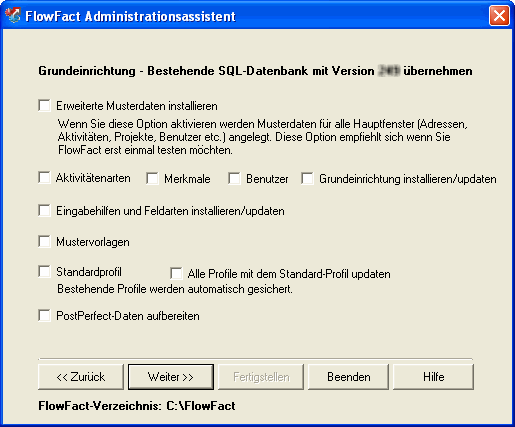This screenshot has height=427, width=515.
Task: Open Hilfe for this wizard
Action: (433, 377)
